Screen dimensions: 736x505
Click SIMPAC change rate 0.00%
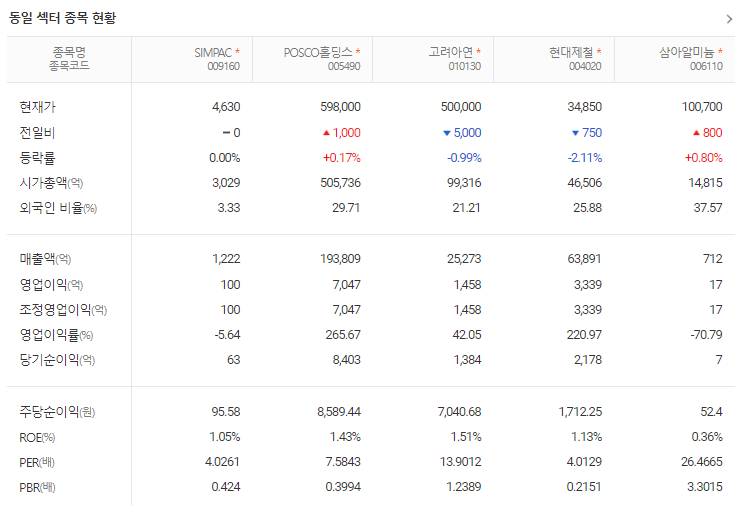[x=224, y=158]
